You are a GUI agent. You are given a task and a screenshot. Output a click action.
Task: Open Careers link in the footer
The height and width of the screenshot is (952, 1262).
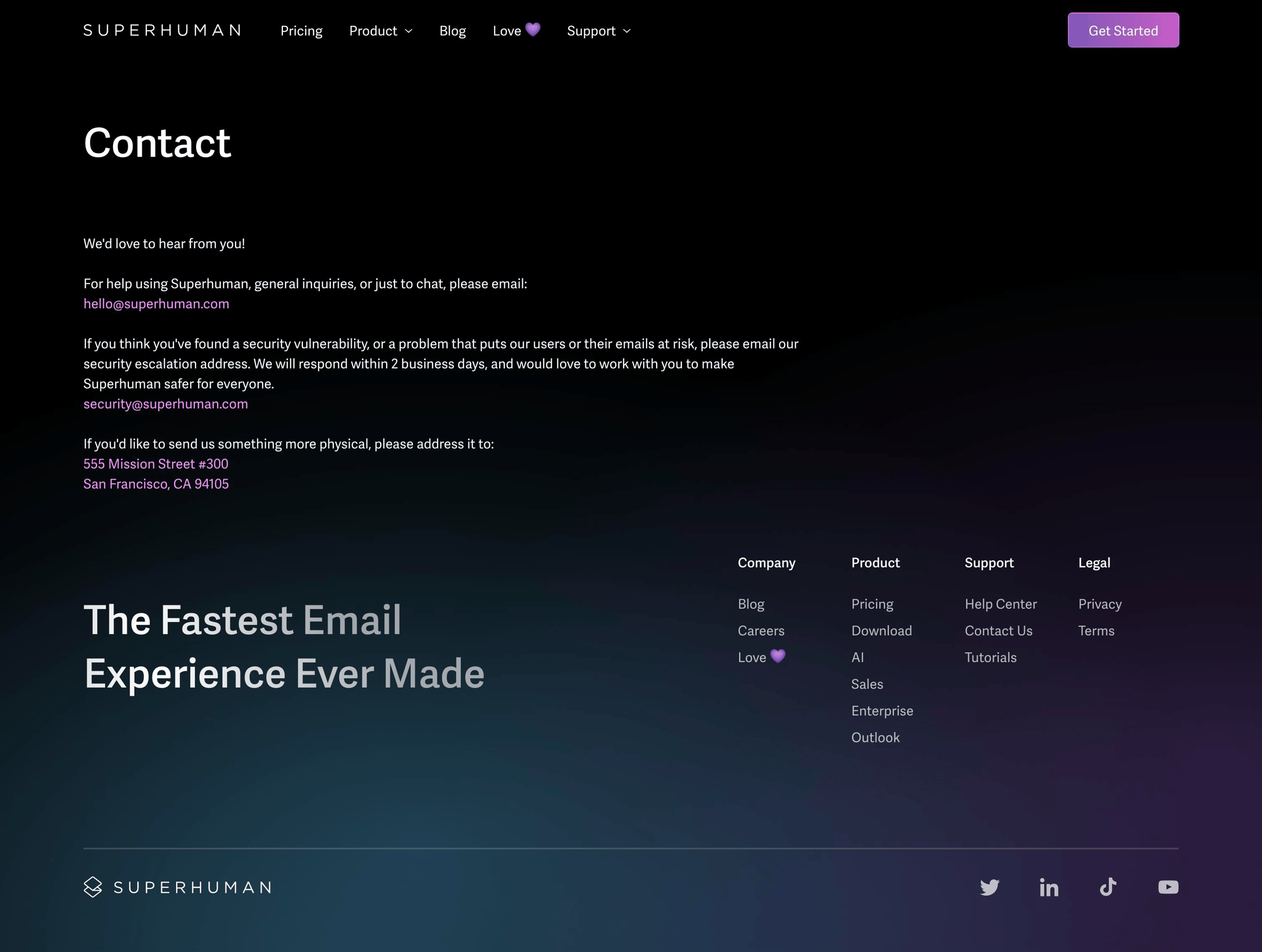click(760, 631)
